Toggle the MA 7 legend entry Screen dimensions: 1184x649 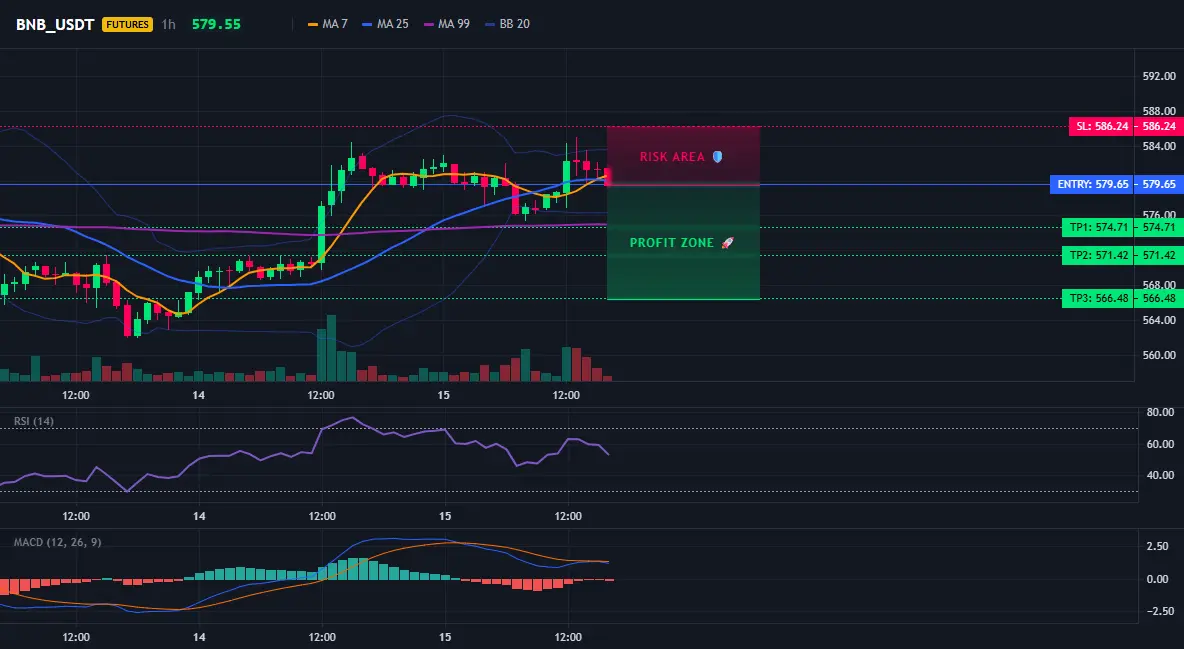tap(328, 24)
